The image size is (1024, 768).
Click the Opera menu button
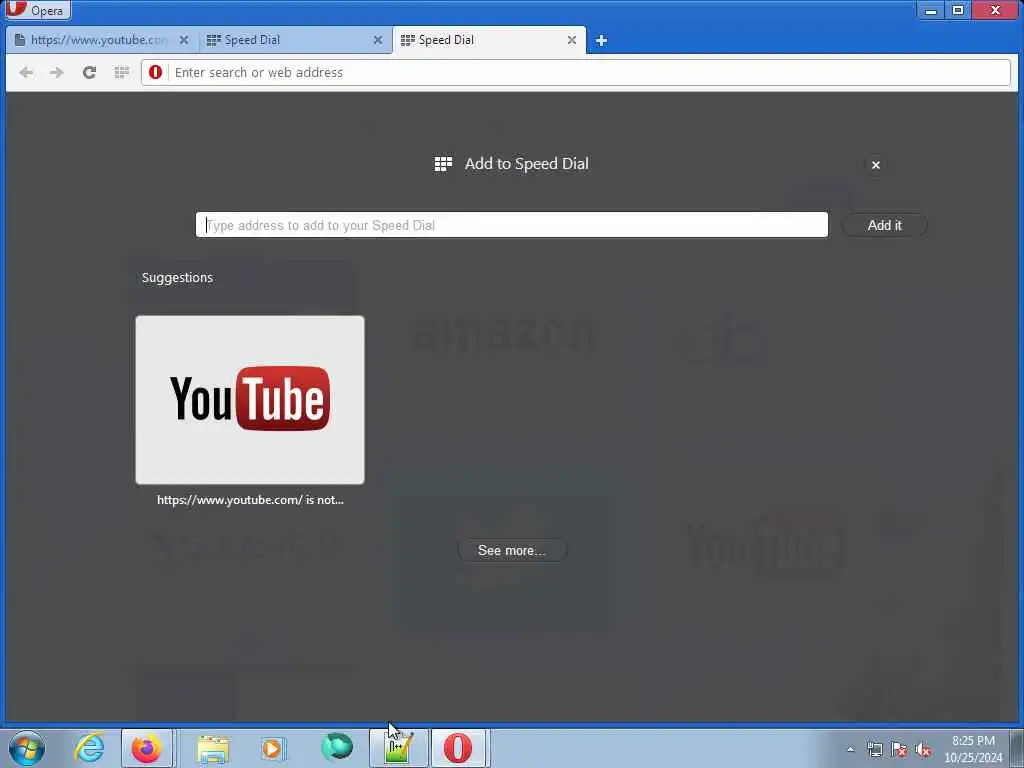coord(37,10)
